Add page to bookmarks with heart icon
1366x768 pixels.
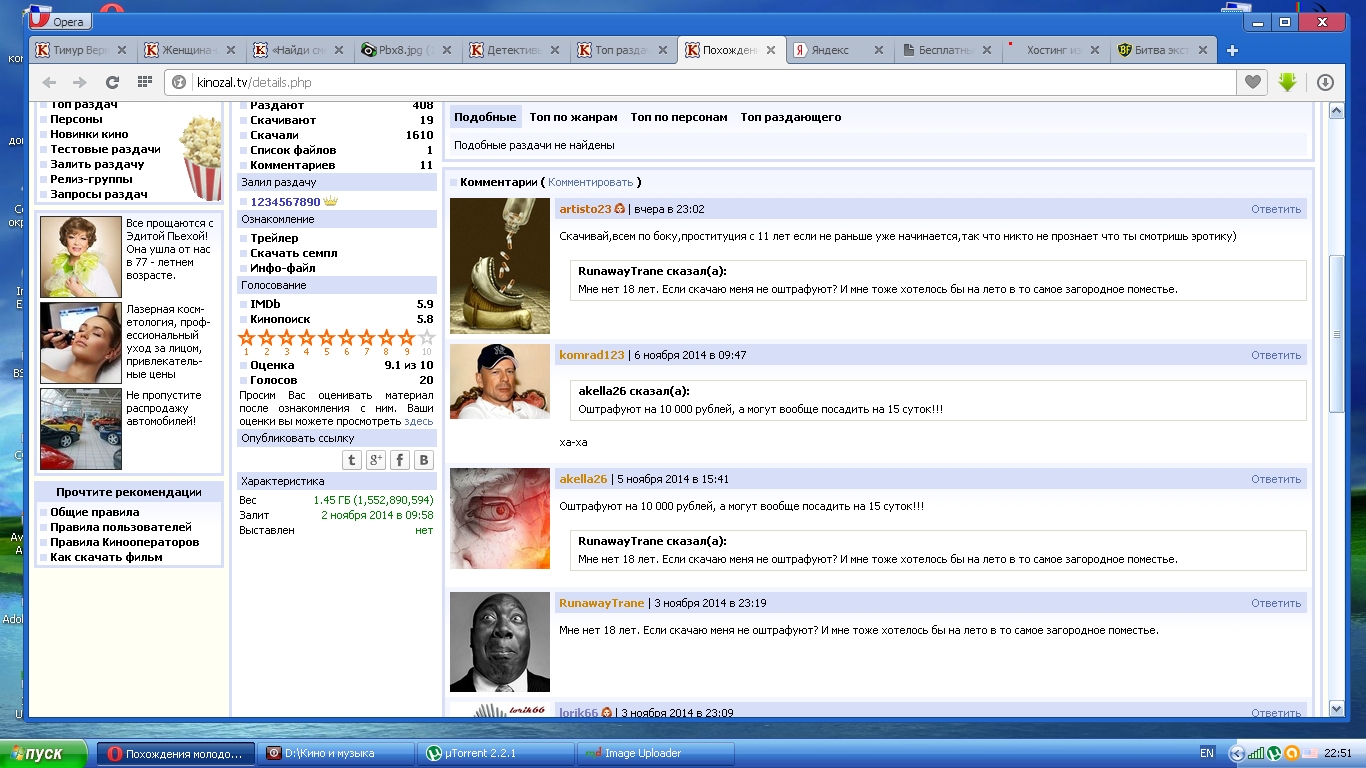[1252, 83]
